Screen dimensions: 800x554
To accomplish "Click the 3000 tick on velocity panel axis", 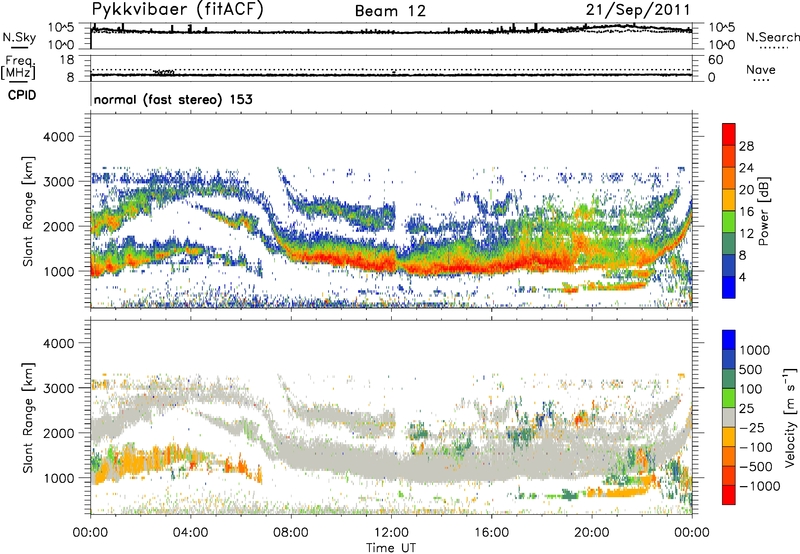I will click(61, 388).
